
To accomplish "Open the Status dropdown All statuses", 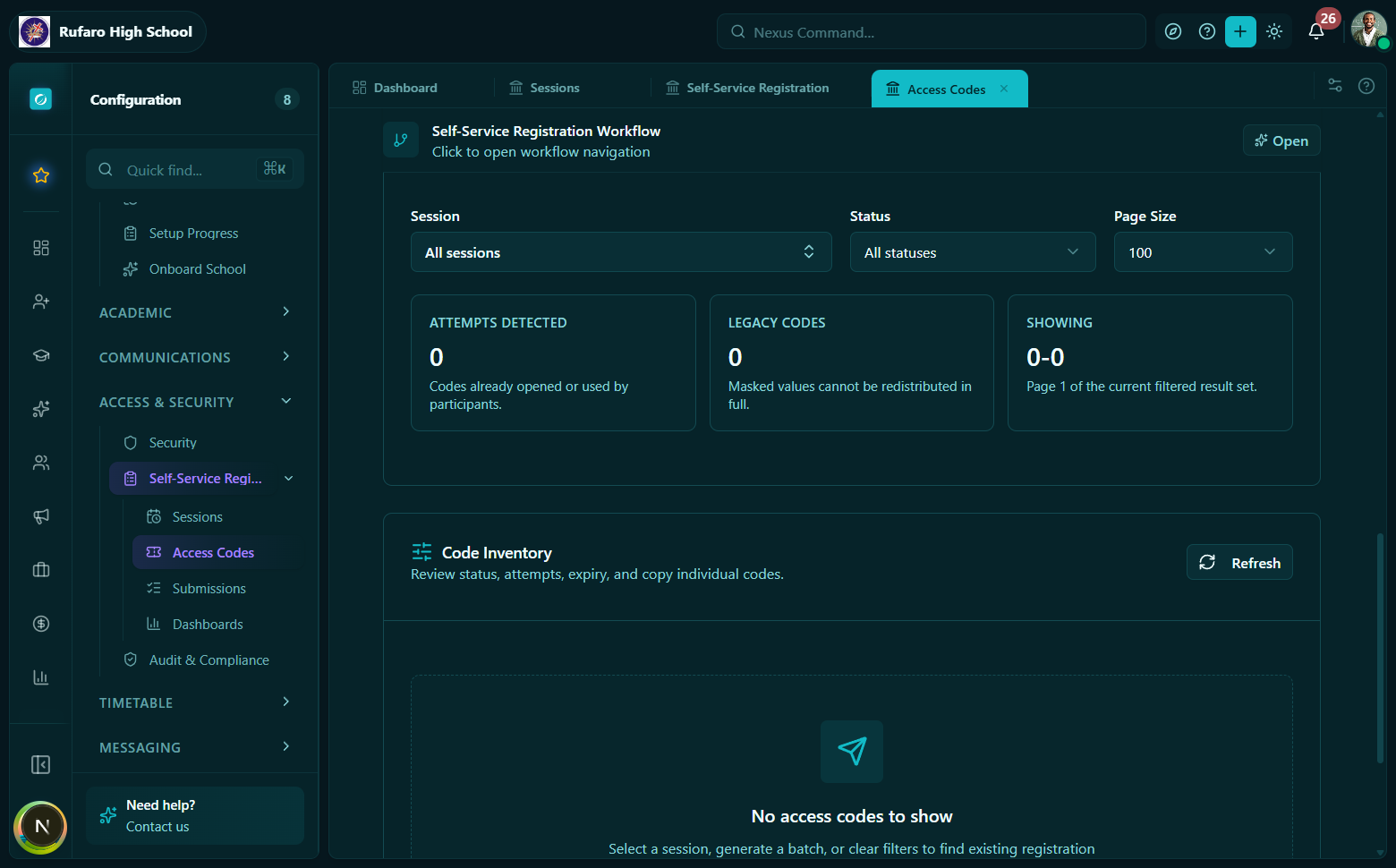I will tap(973, 252).
